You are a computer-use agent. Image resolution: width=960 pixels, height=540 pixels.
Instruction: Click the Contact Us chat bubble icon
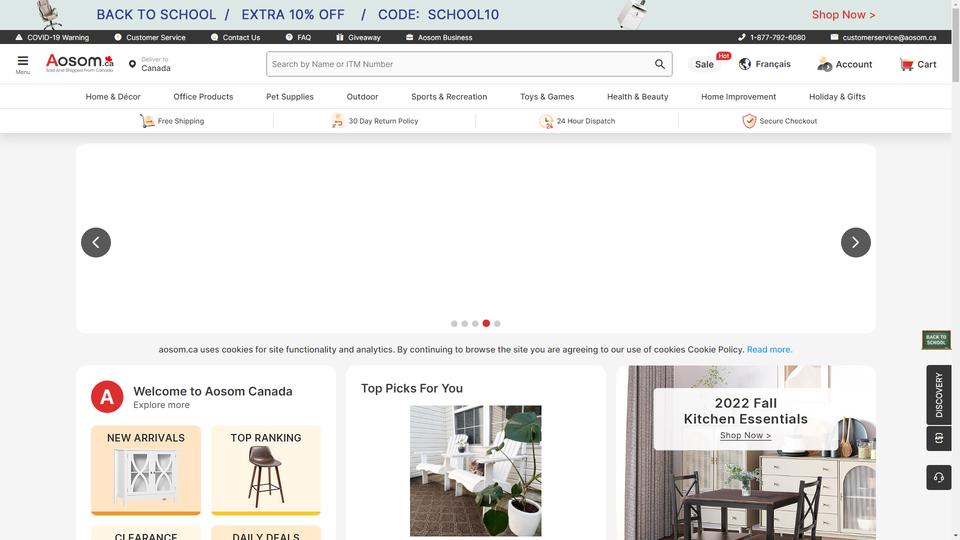(x=214, y=37)
